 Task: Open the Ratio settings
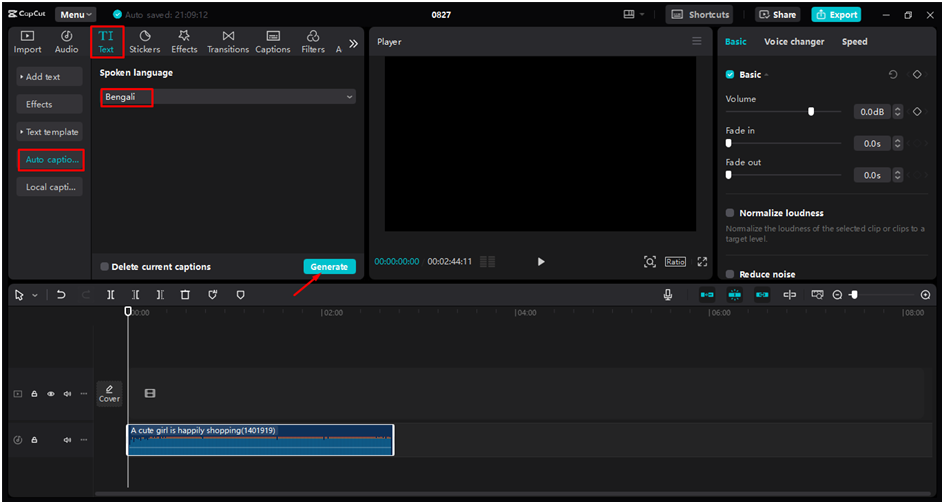[x=675, y=261]
